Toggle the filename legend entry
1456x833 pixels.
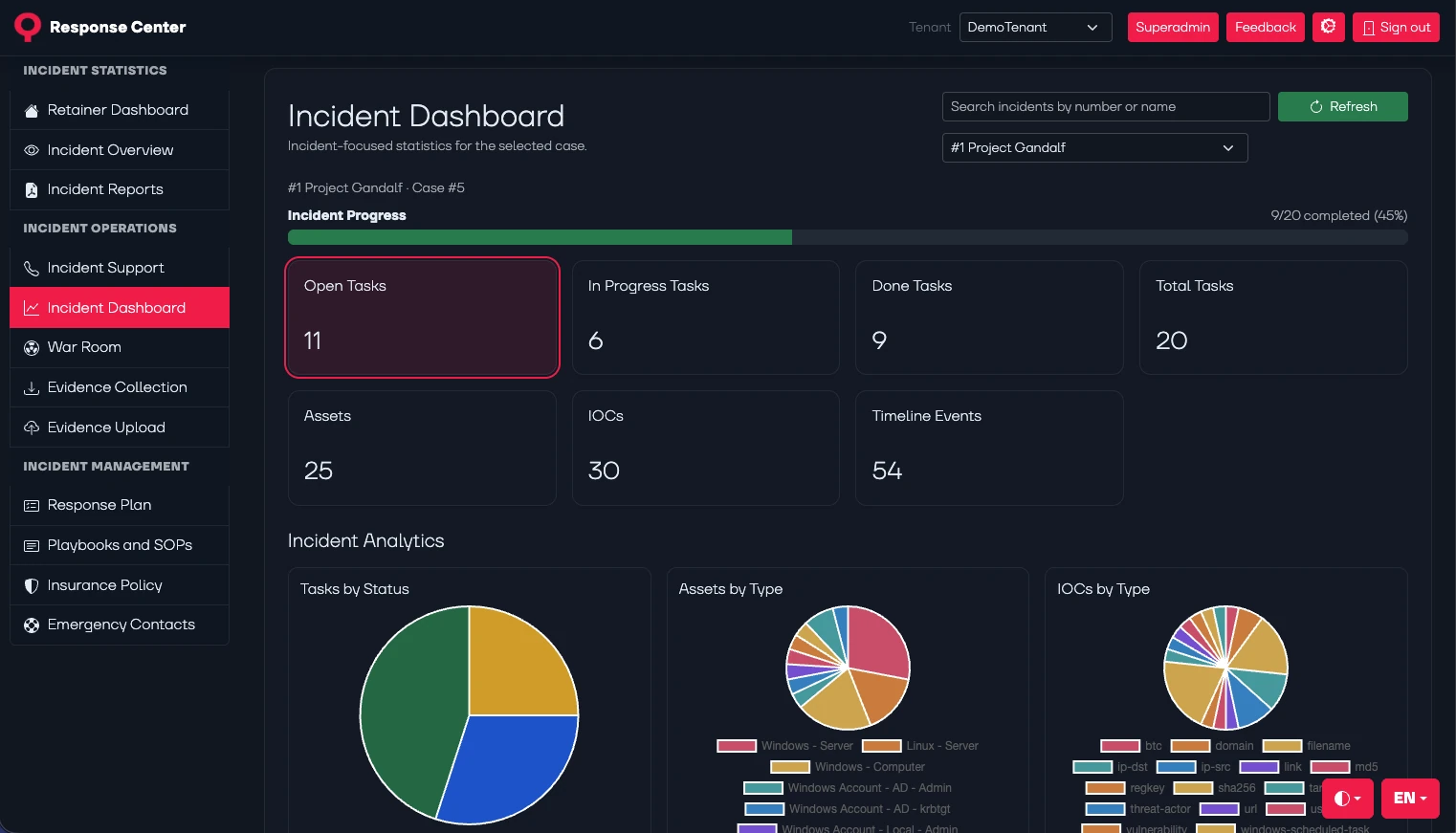click(1307, 746)
